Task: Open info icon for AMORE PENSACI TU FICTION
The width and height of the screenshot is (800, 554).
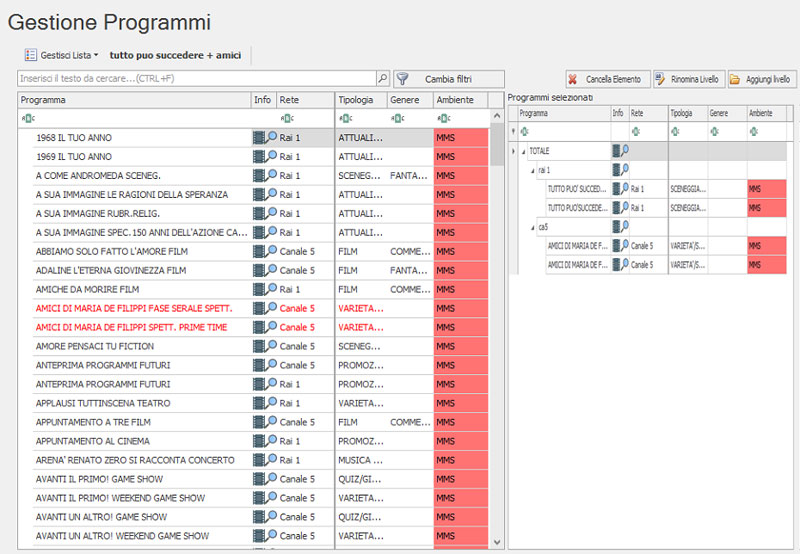Action: pos(264,346)
